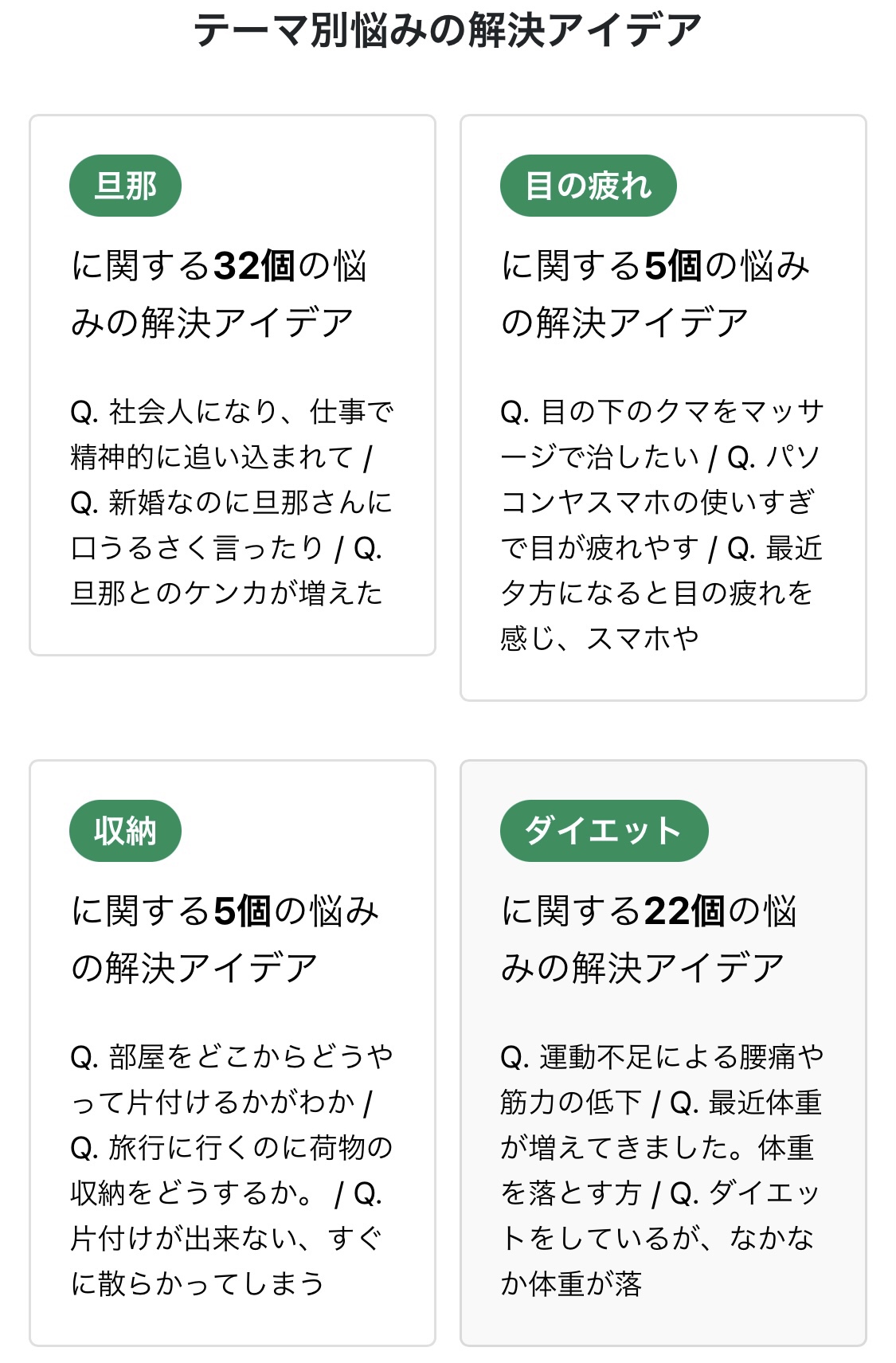Click the テーマ別悩みの解決アイデア page title
Image resolution: width=896 pixels, height=1363 pixels.
coord(448,30)
